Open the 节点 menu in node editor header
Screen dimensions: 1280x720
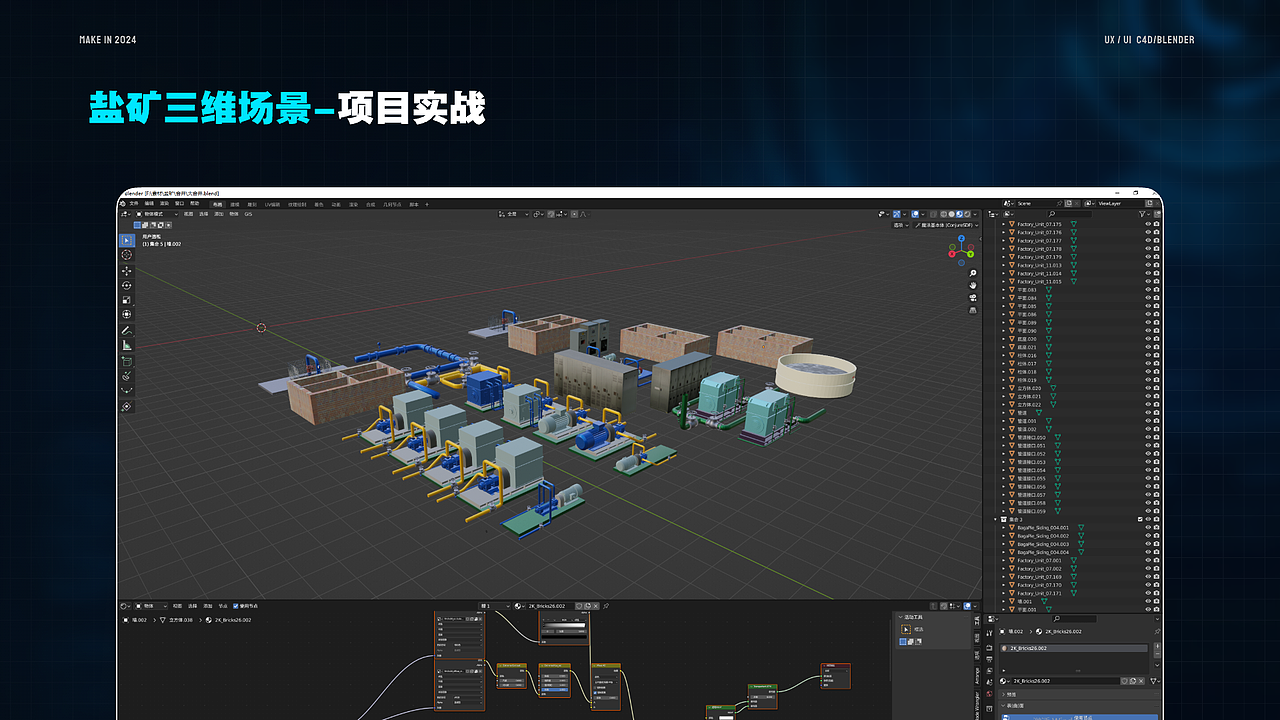[223, 606]
